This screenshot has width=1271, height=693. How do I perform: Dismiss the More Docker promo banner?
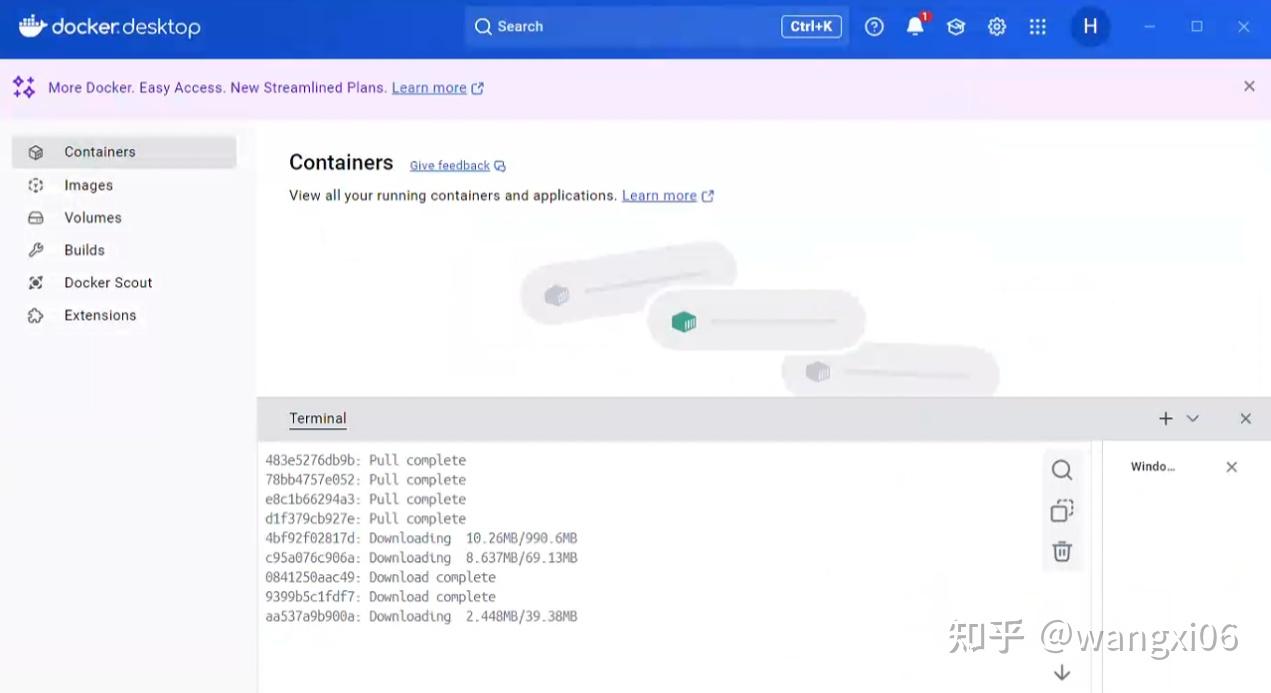click(1249, 87)
